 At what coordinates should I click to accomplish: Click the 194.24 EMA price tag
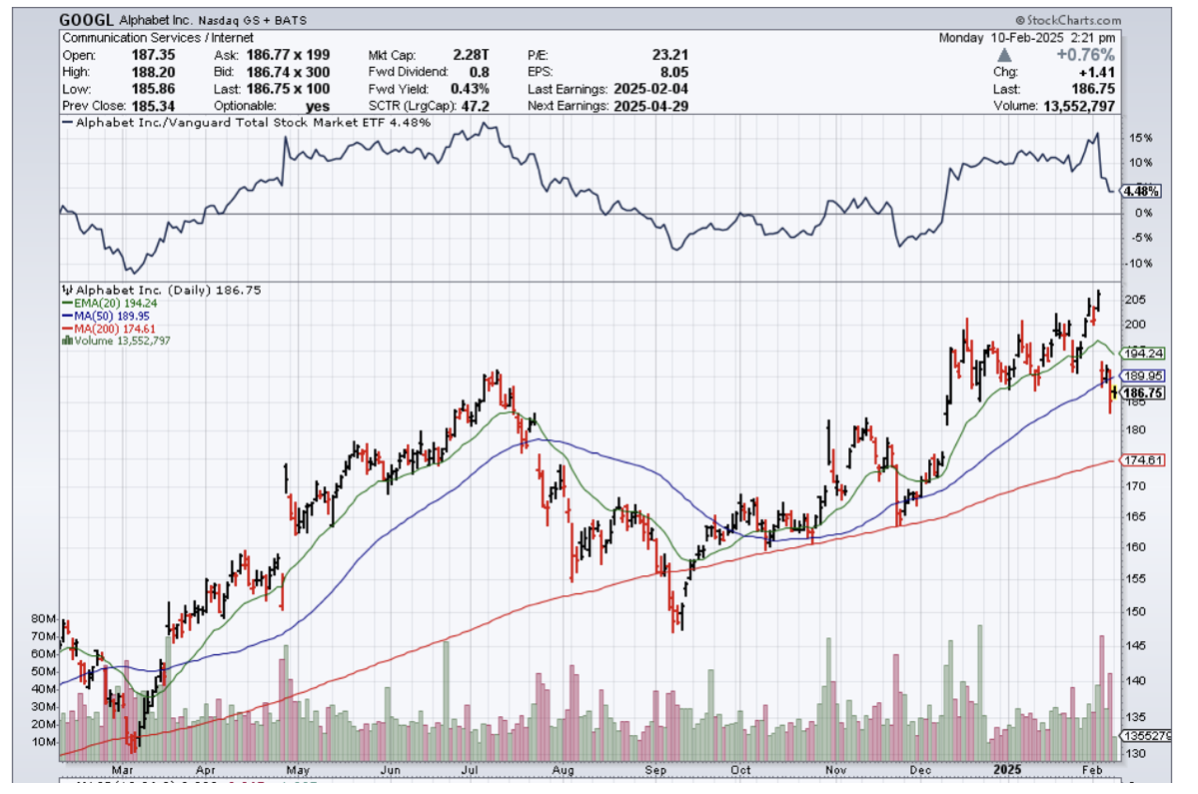1141,354
